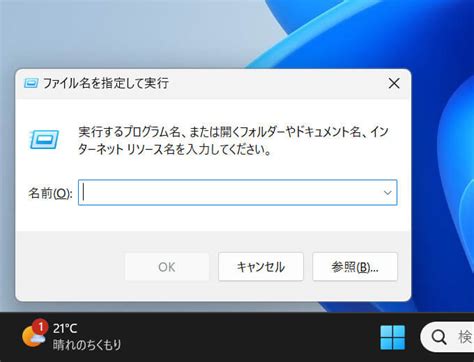Click the Run dialog title bar icon
474x362 pixels.
31,83
